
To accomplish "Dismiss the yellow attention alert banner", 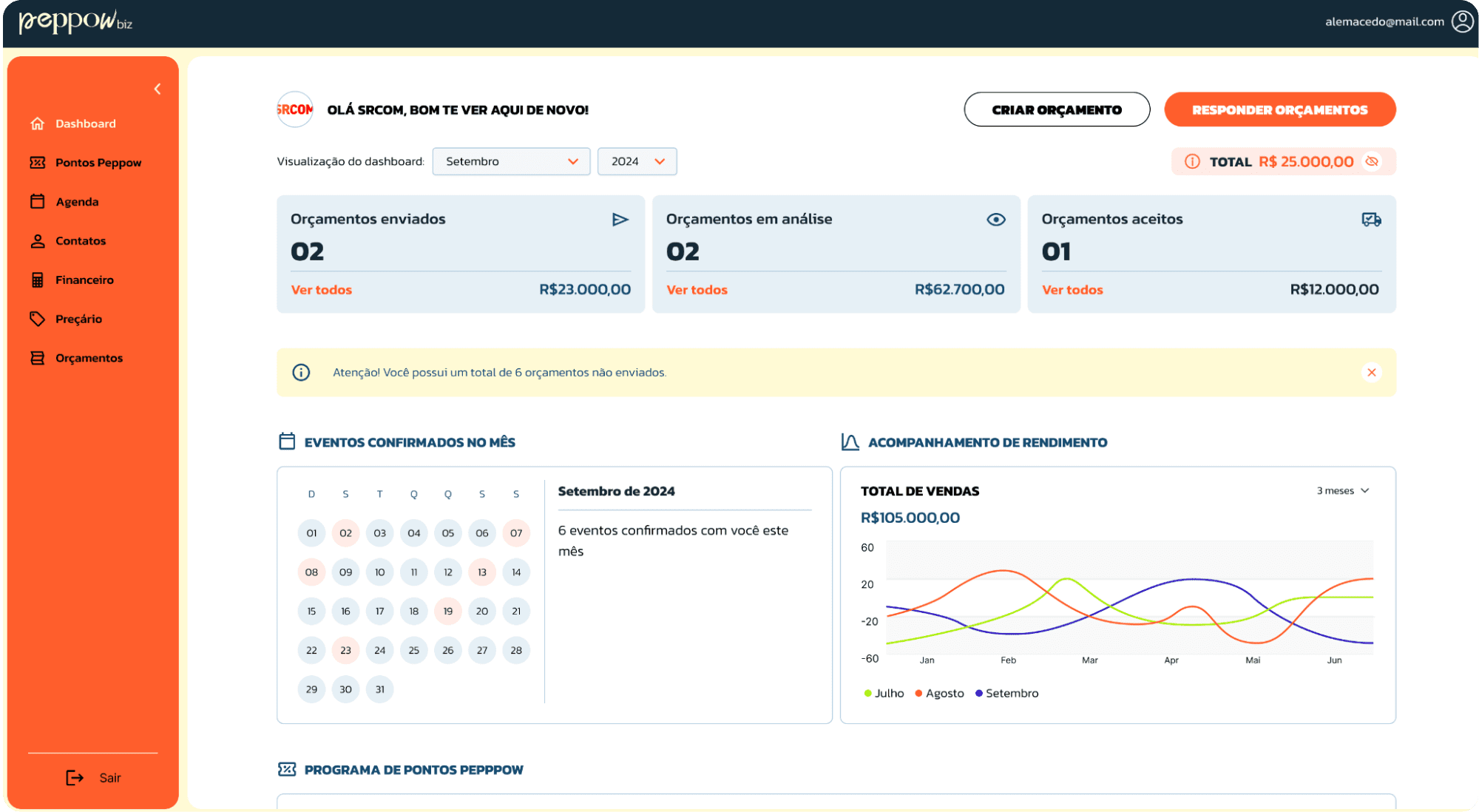I will pos(1371,373).
